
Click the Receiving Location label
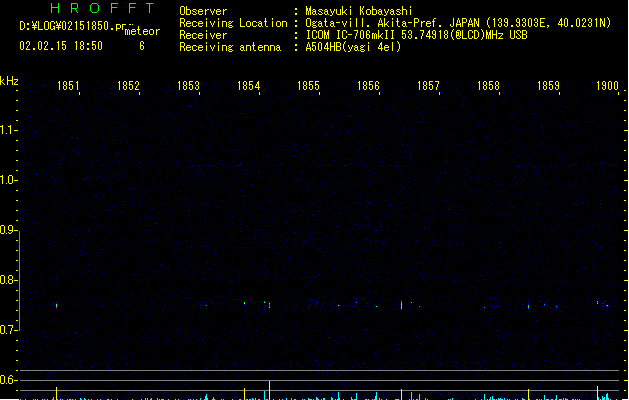233,23
